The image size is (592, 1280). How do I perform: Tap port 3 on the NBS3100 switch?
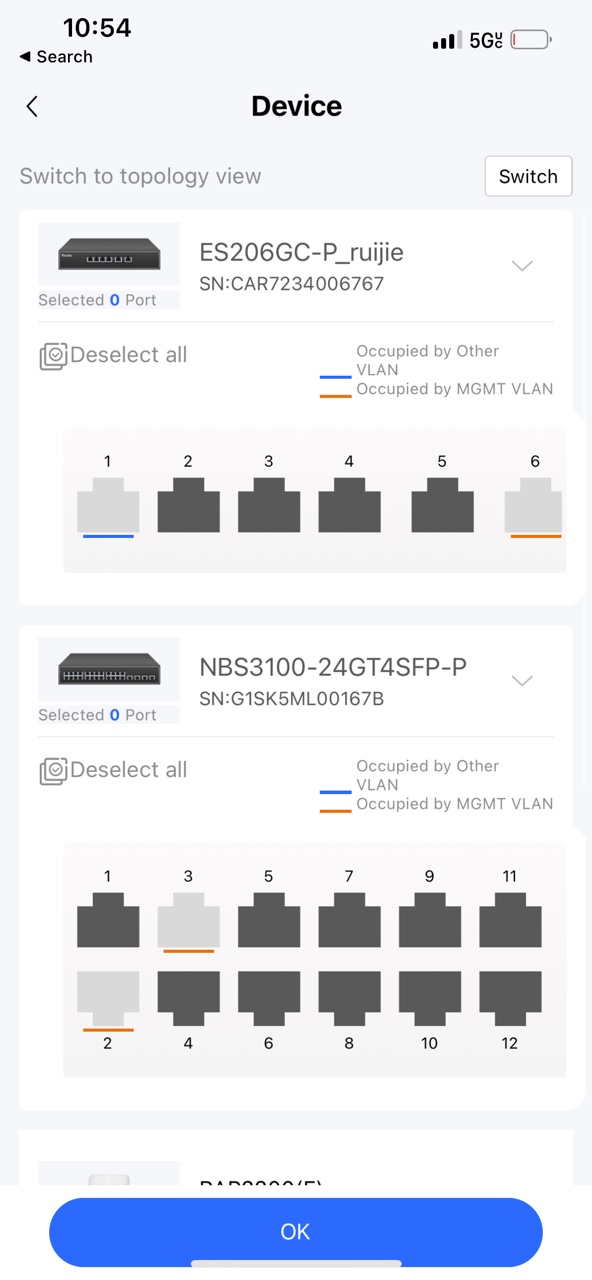(188, 920)
